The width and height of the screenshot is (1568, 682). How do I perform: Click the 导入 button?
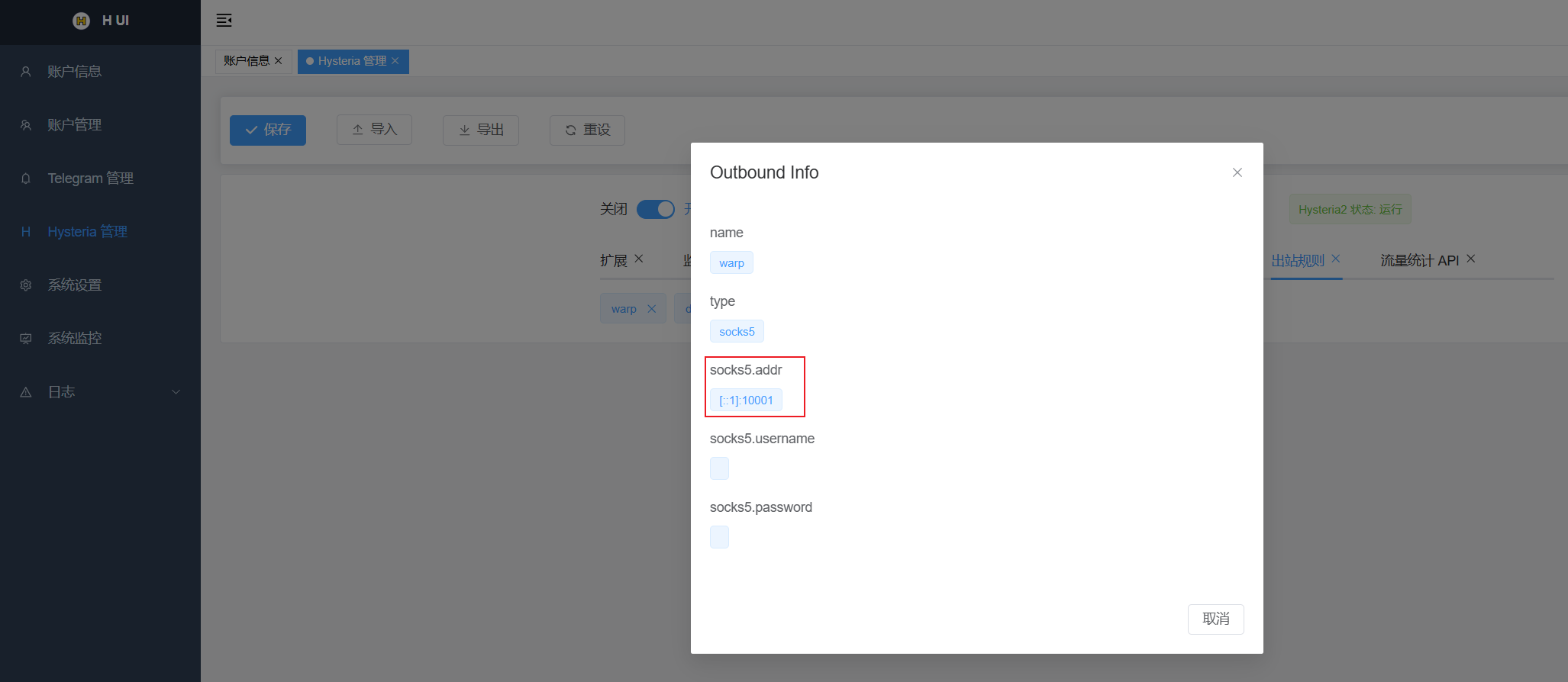[374, 130]
